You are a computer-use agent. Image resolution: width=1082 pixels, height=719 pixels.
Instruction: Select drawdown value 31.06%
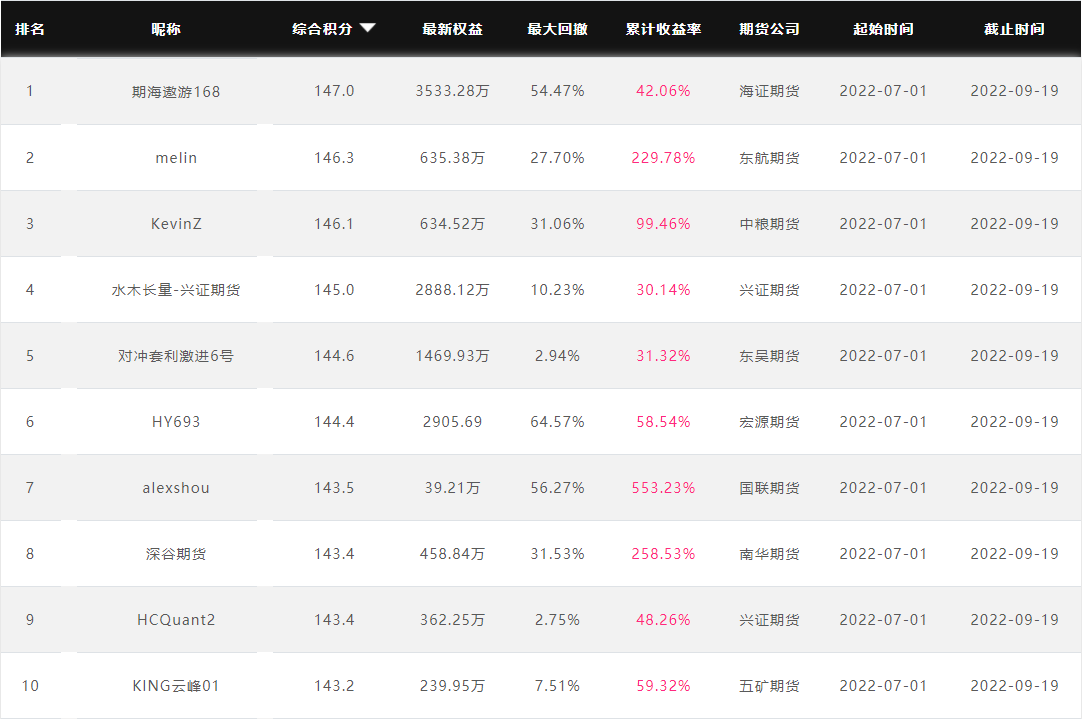point(558,224)
